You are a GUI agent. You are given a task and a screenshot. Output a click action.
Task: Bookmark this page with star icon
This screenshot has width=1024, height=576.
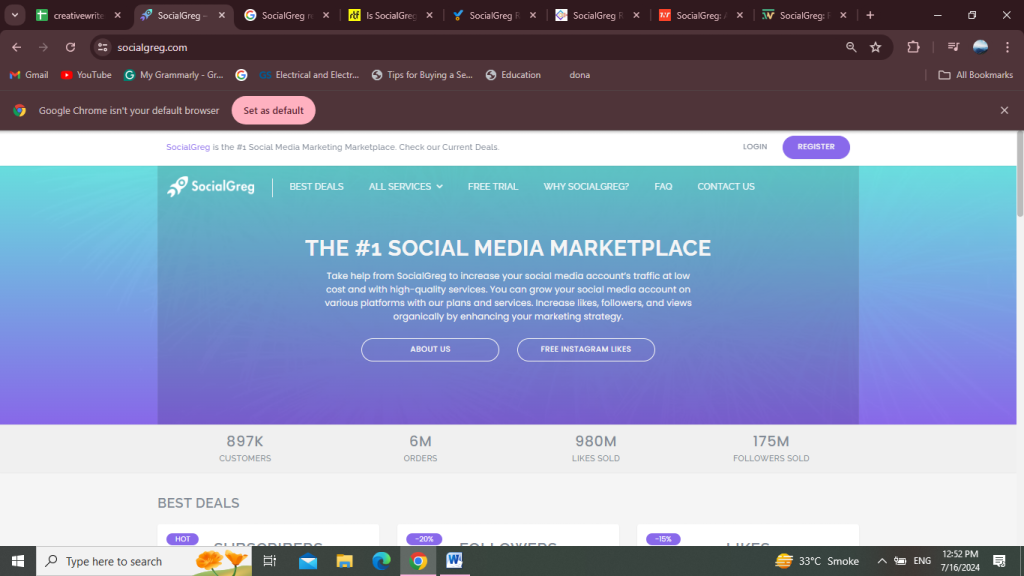876,47
